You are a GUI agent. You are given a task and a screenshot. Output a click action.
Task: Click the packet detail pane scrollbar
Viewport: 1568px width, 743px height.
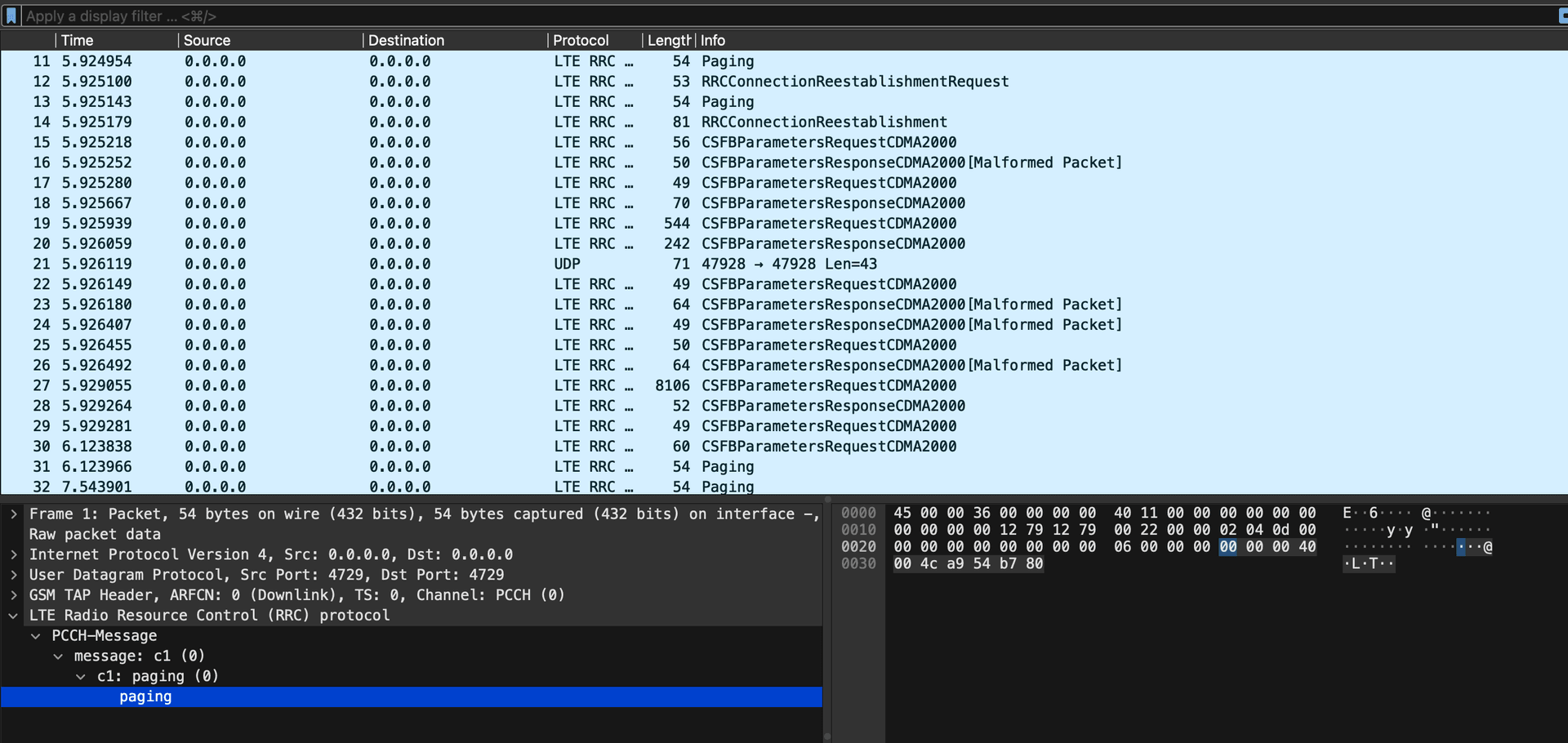[828, 621]
